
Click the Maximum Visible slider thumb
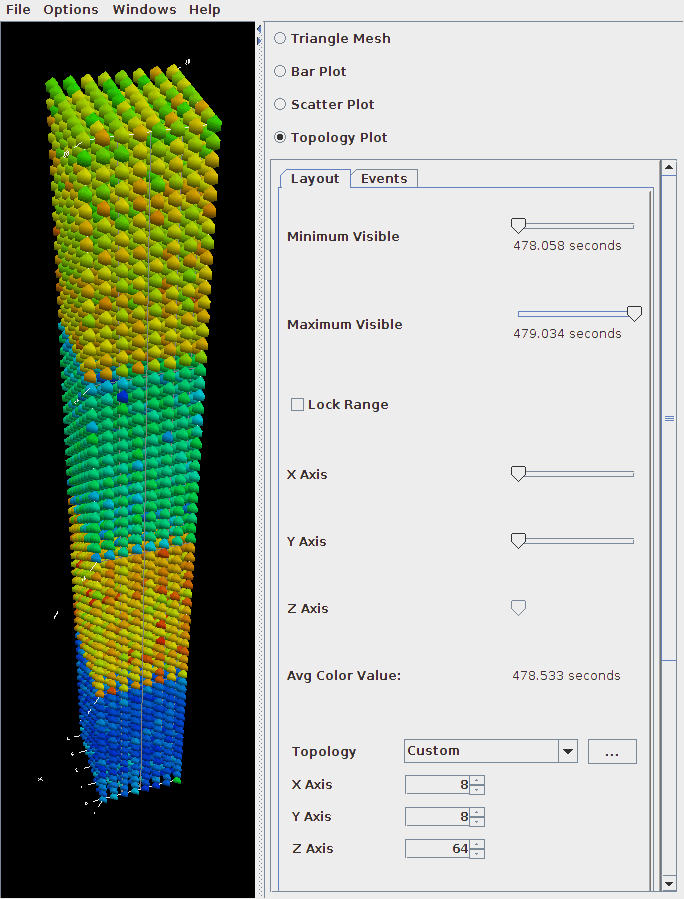coord(634,313)
